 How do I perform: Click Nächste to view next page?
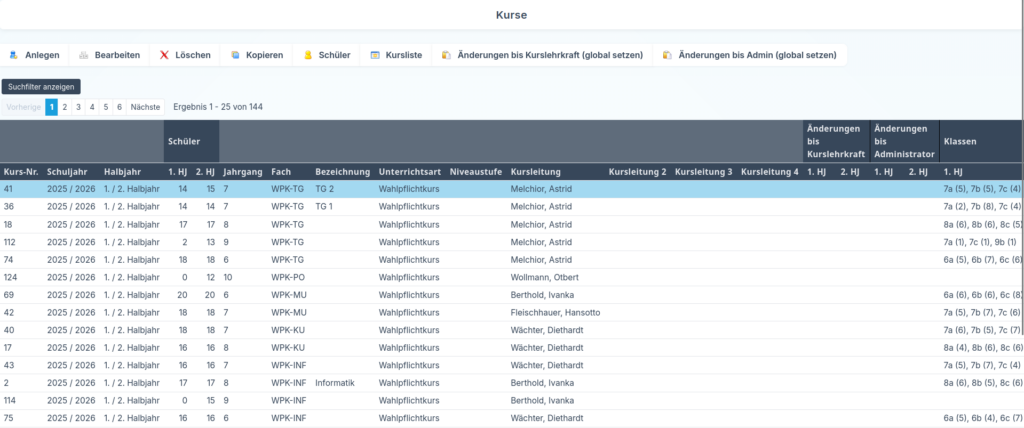[x=146, y=107]
